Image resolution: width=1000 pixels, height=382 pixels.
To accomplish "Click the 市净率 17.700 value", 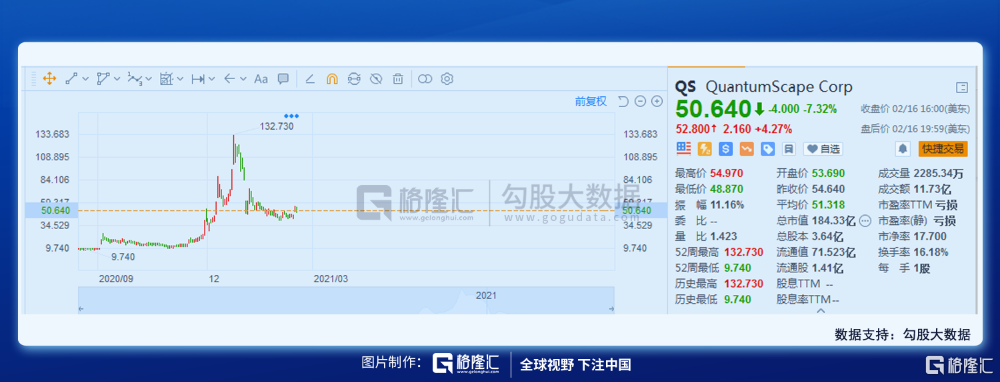I will [930, 236].
